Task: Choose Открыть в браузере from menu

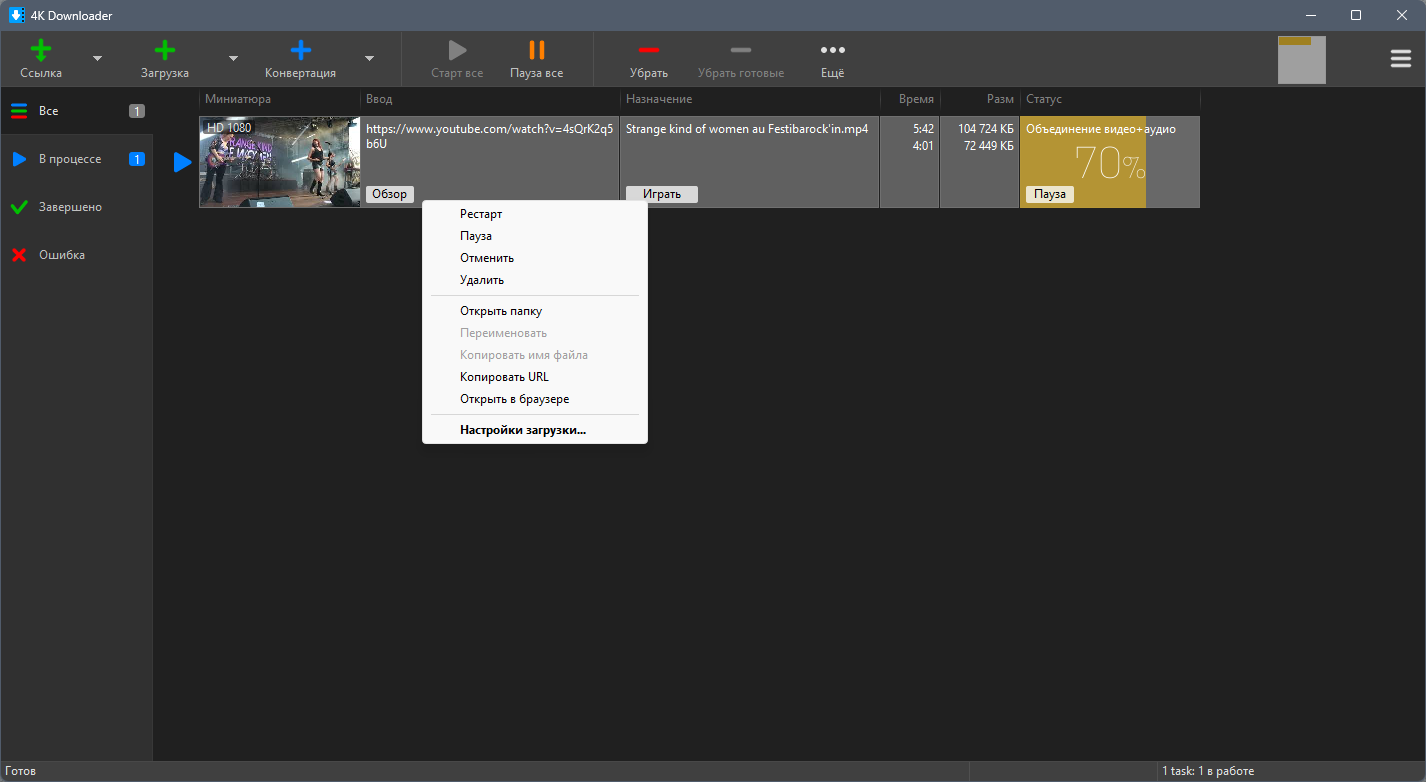Action: click(x=535, y=399)
